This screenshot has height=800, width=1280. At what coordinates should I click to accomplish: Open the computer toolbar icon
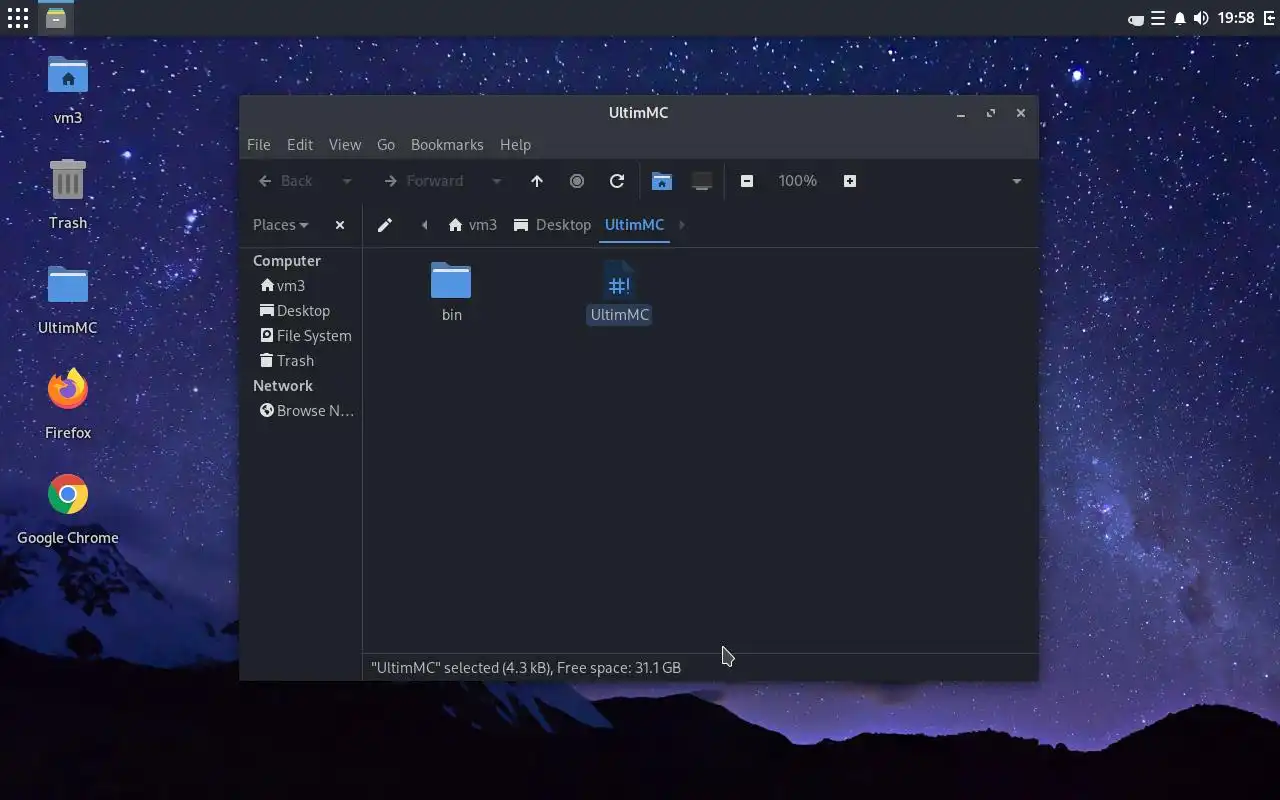tap(702, 181)
